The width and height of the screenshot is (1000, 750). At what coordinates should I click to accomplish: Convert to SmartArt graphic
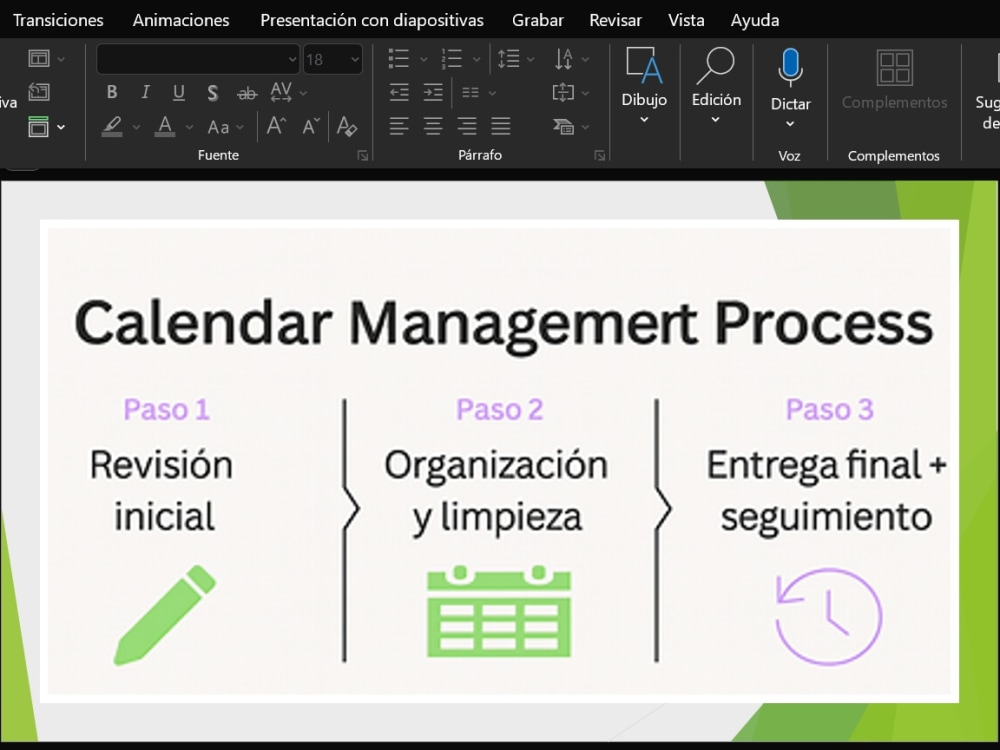[571, 126]
